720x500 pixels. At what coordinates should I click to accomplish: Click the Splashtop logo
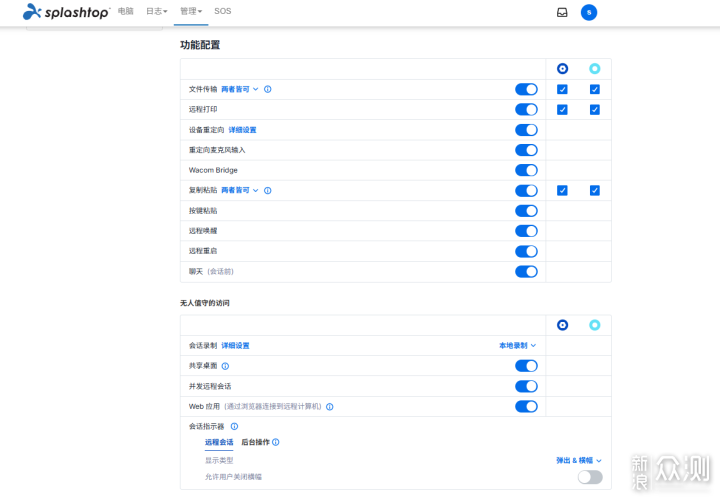pyautogui.click(x=67, y=12)
